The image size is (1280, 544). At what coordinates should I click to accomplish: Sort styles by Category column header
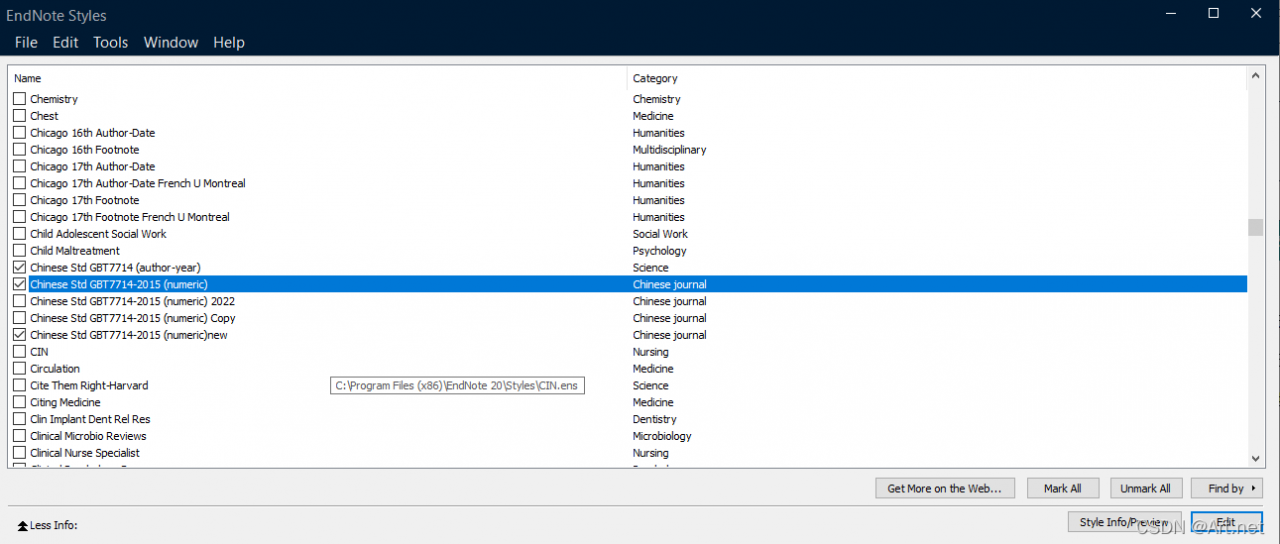click(x=938, y=78)
